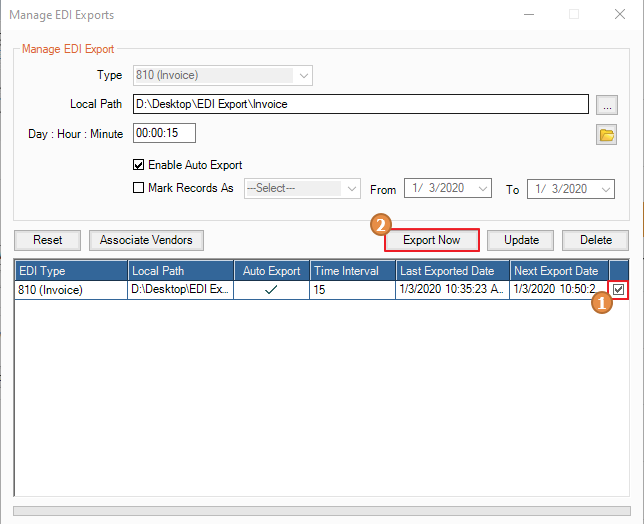Click the EDI Type column header
This screenshot has height=524, width=644.
(71, 271)
